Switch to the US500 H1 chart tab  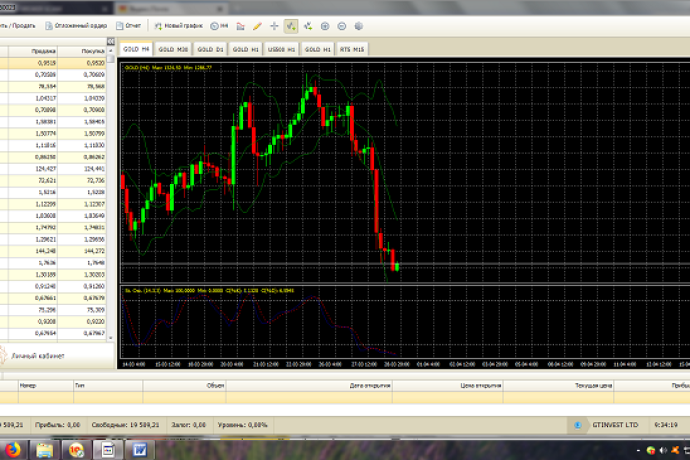pyautogui.click(x=281, y=49)
